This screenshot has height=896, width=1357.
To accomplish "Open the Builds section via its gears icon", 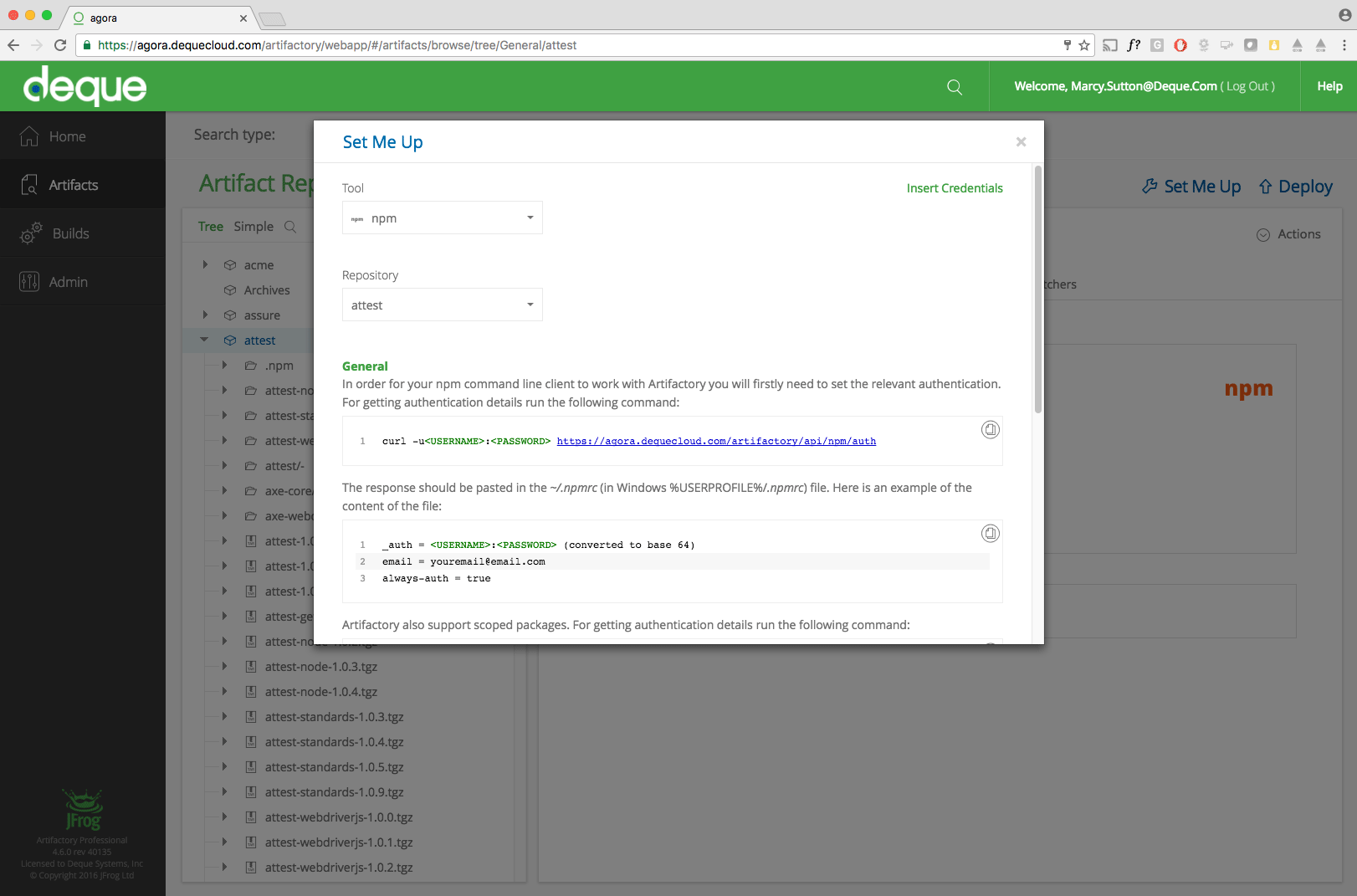I will click(31, 233).
